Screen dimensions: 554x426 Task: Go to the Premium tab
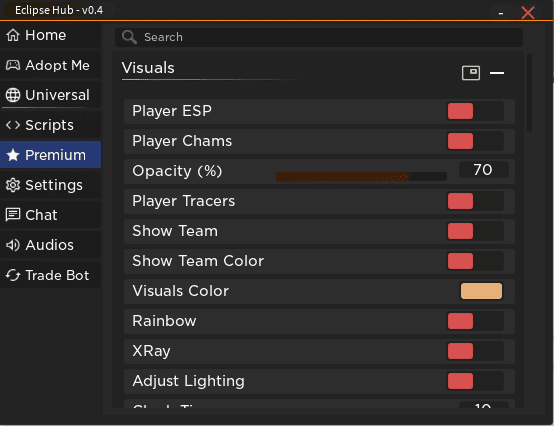tap(51, 155)
